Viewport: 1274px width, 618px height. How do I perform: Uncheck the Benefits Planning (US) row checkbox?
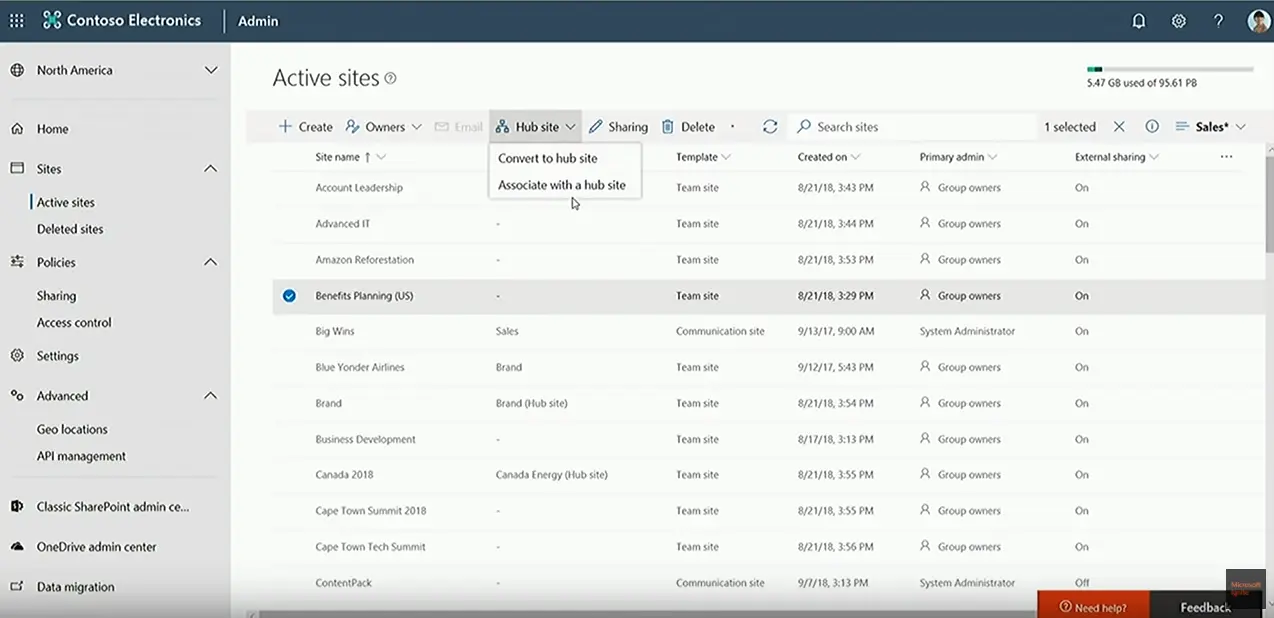click(x=289, y=296)
